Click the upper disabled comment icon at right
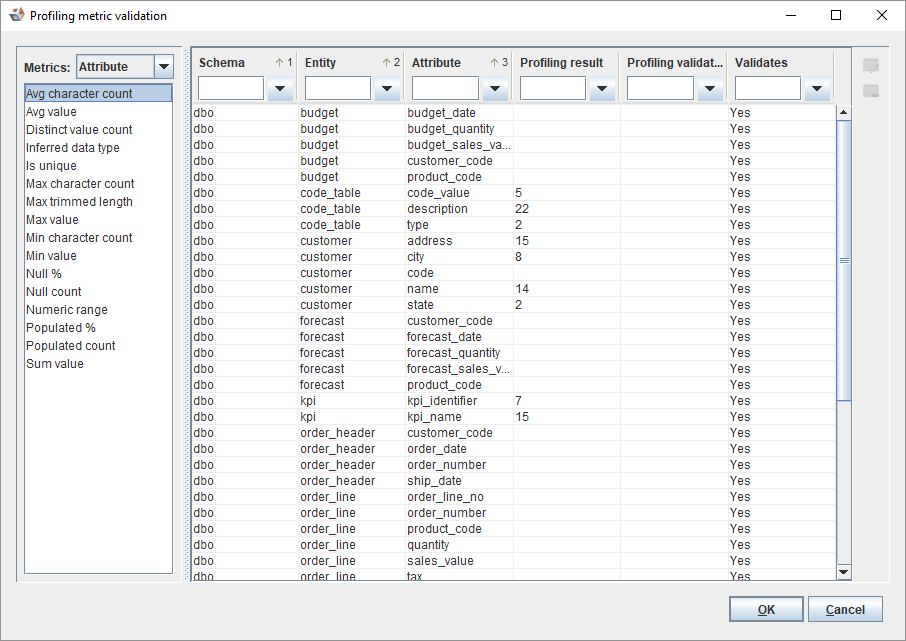This screenshot has height=641, width=906. coord(871,65)
